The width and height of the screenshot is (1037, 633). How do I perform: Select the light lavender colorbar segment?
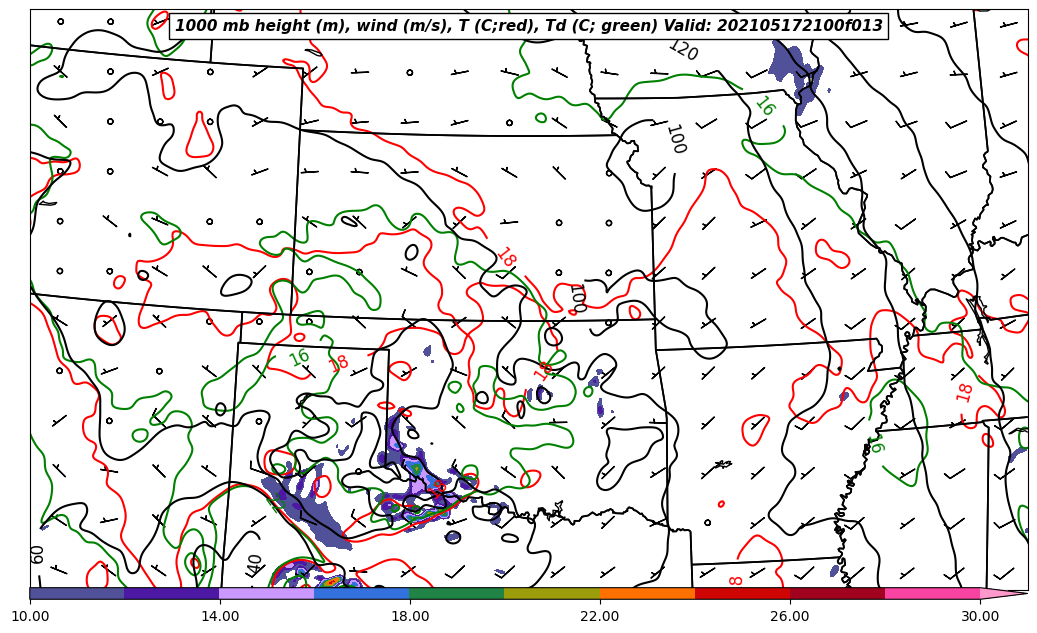pos(266,593)
